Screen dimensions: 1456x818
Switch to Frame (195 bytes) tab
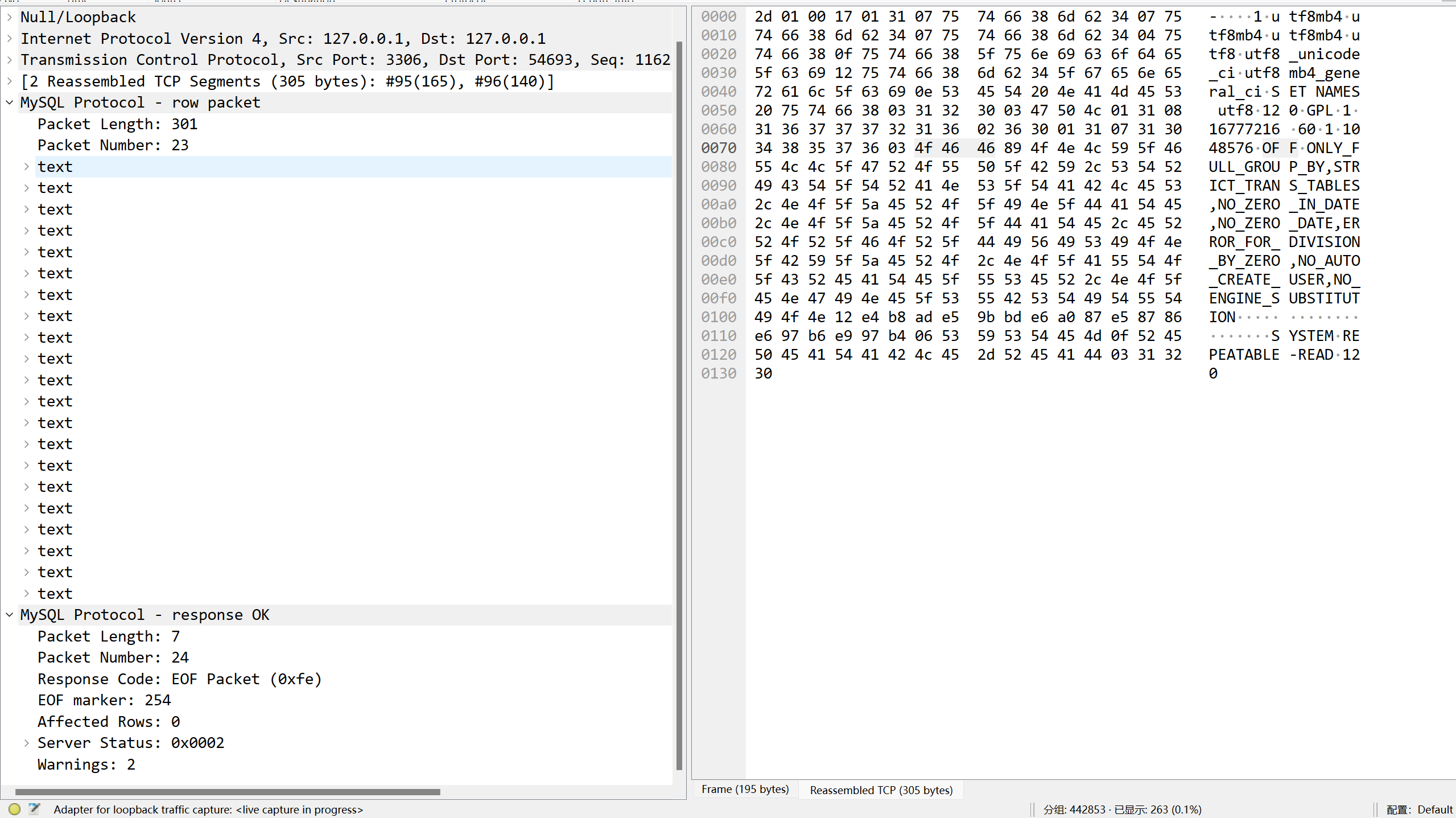[745, 790]
